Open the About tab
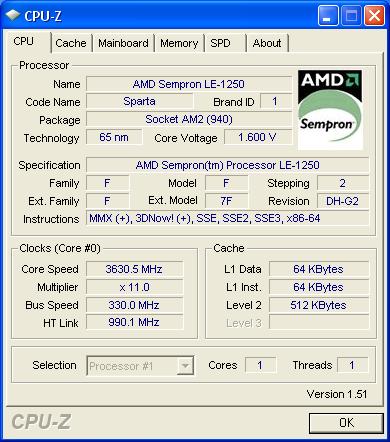The width and height of the screenshot is (390, 442). [x=267, y=43]
